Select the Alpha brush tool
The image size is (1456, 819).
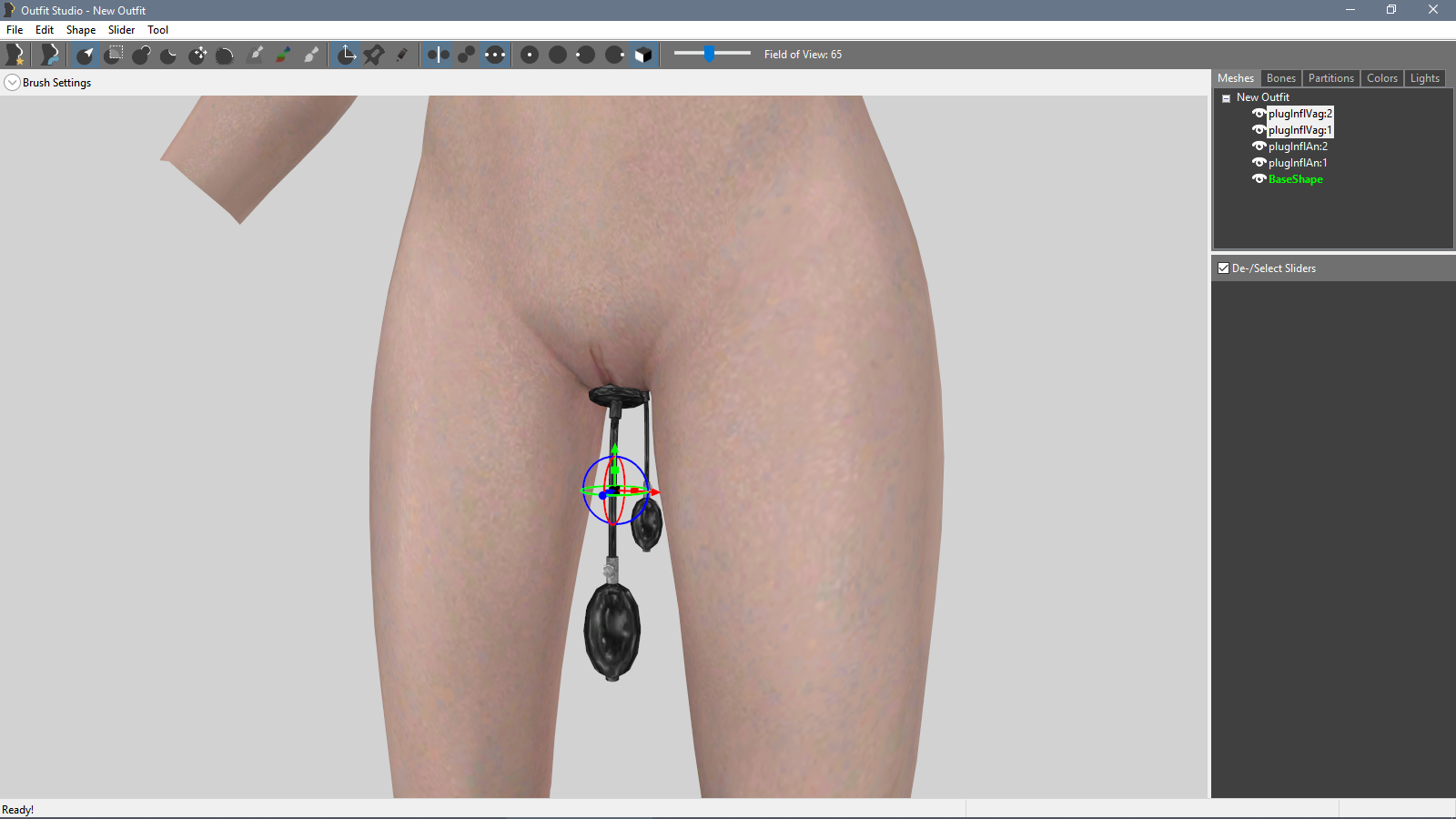[x=312, y=55]
